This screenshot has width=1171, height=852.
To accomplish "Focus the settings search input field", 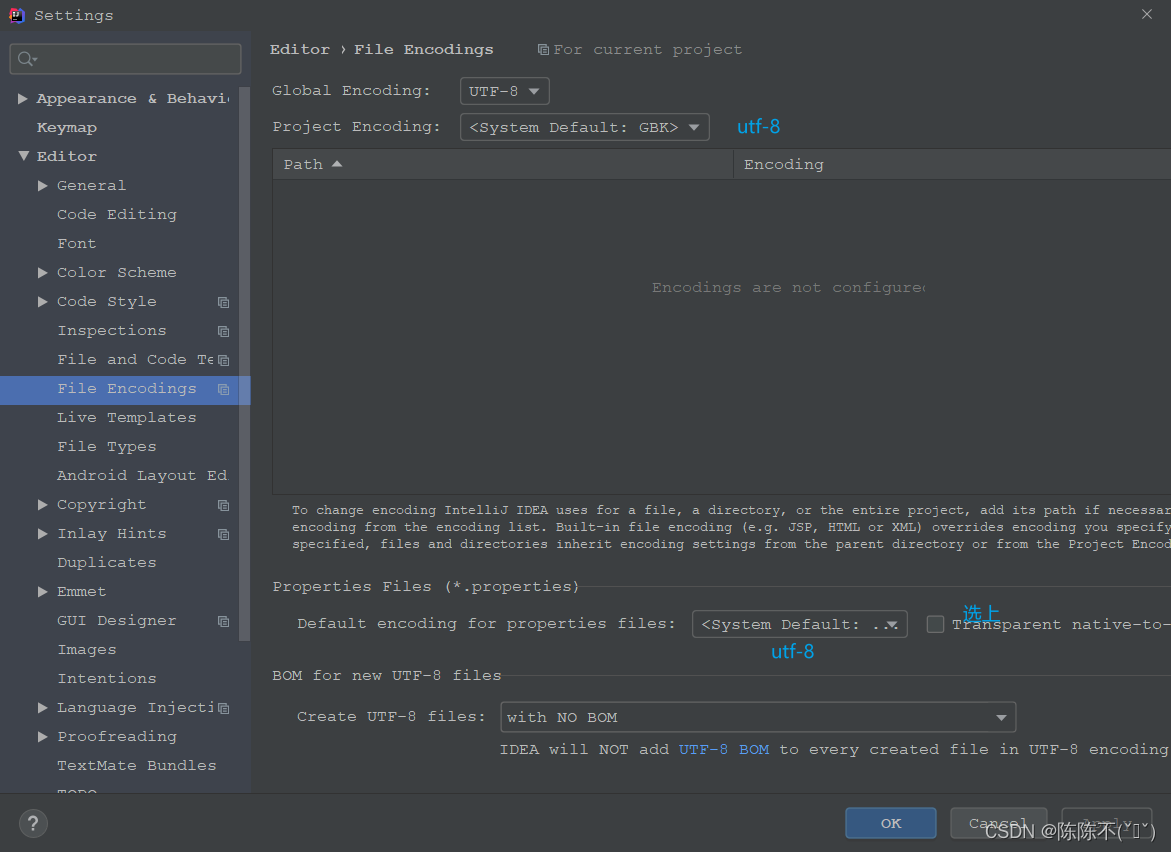I will tap(125, 59).
